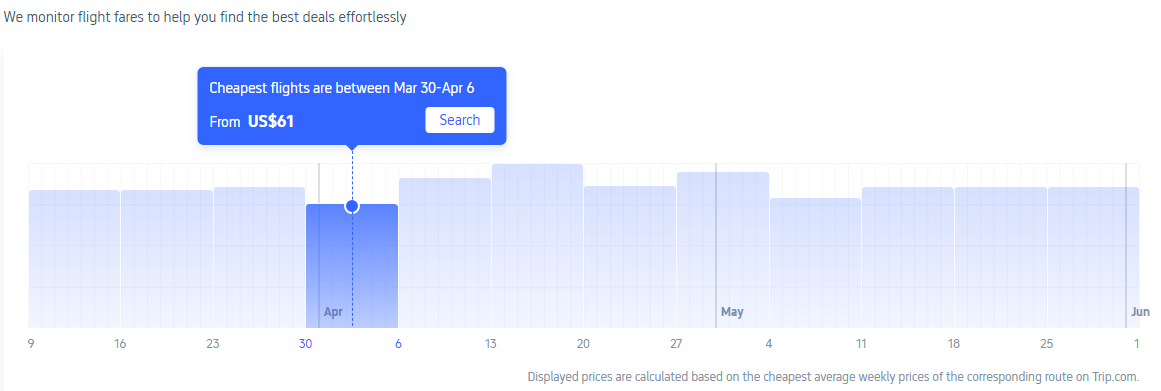Select the price bar for May 4-11
The width and height of the screenshot is (1161, 391).
tap(815, 263)
